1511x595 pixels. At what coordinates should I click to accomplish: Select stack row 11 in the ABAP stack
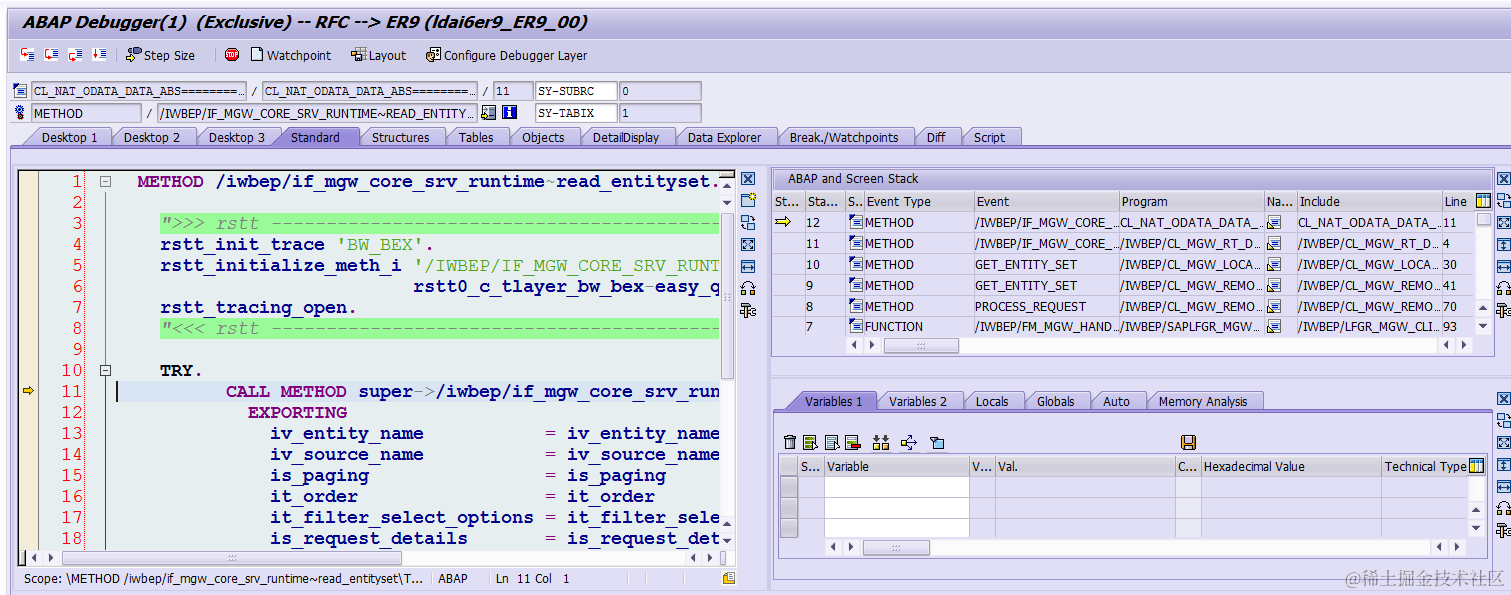pyautogui.click(x=1123, y=243)
